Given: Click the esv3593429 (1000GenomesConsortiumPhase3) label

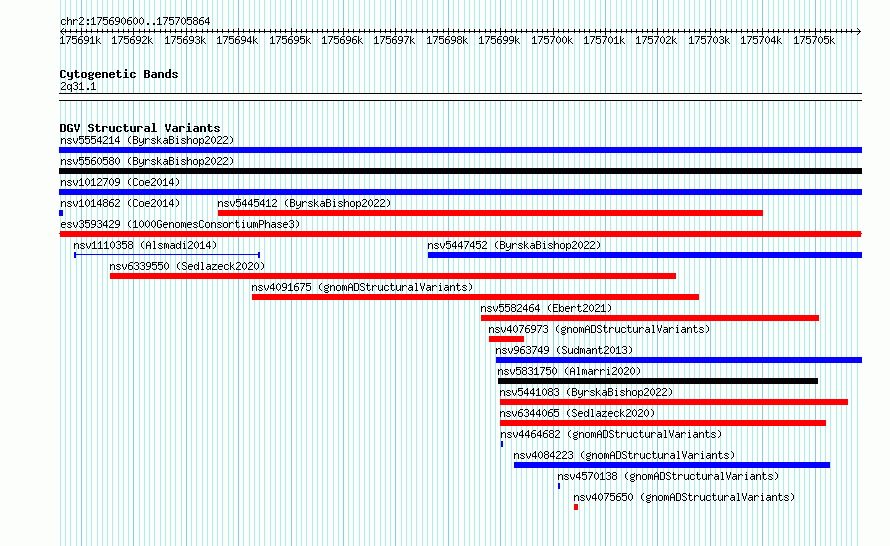Looking at the screenshot, I should tap(180, 224).
